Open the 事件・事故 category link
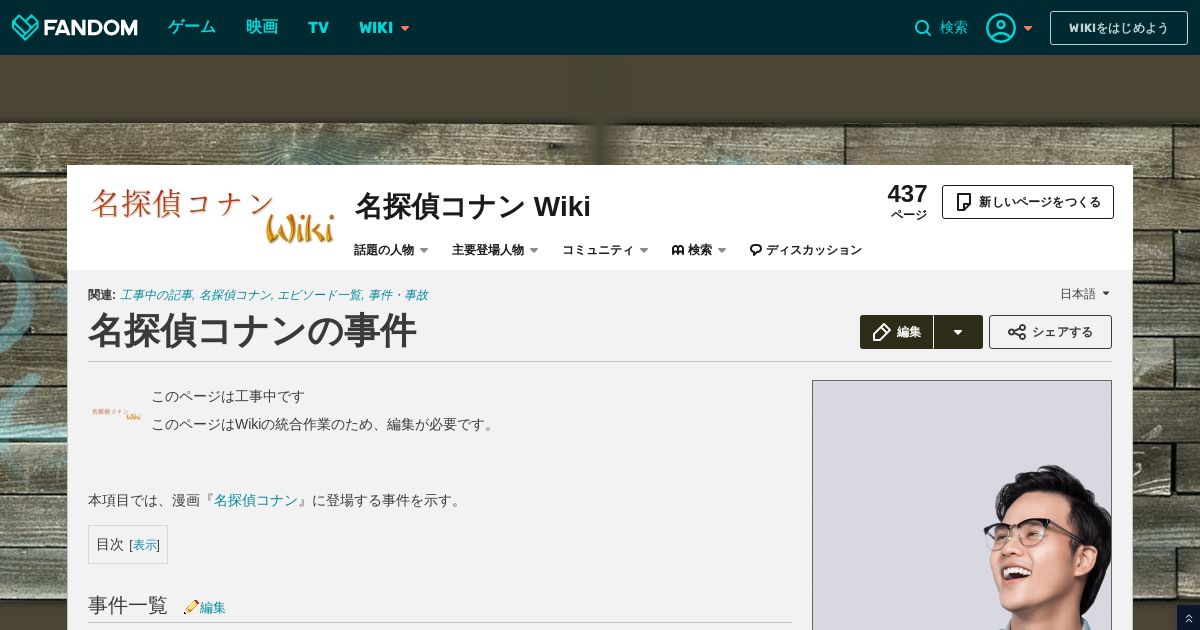The width and height of the screenshot is (1200, 630). 398,295
